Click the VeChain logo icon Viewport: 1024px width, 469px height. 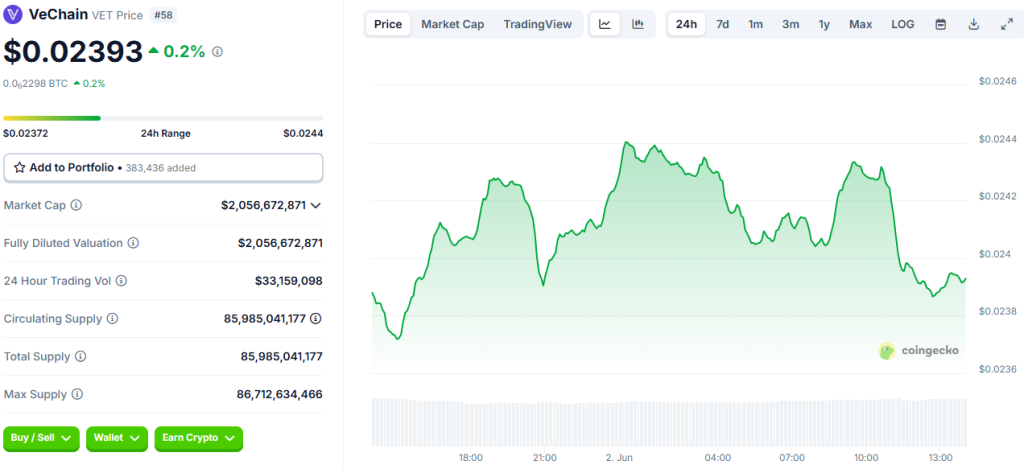[12, 14]
